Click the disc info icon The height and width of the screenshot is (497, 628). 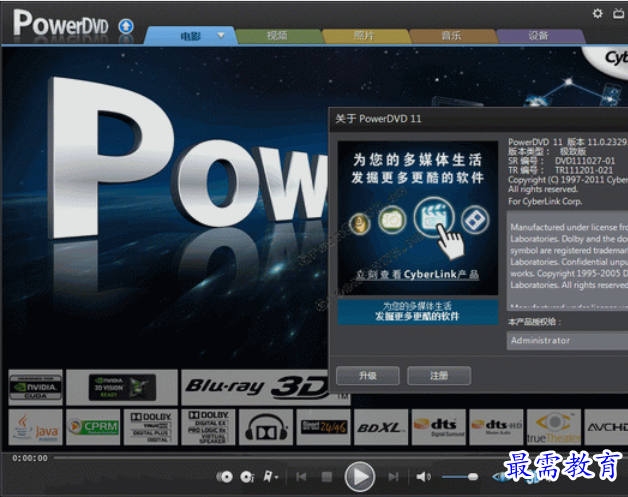pos(247,477)
